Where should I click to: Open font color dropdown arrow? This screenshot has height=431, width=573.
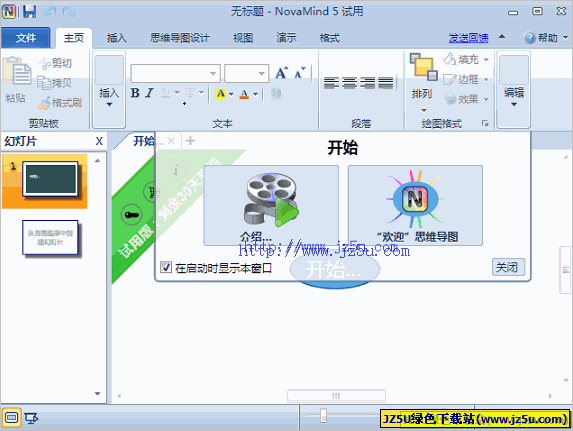click(255, 94)
